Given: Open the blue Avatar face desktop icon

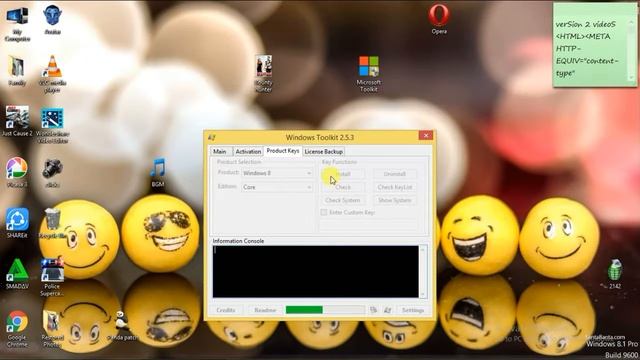Looking at the screenshot, I should point(52,20).
